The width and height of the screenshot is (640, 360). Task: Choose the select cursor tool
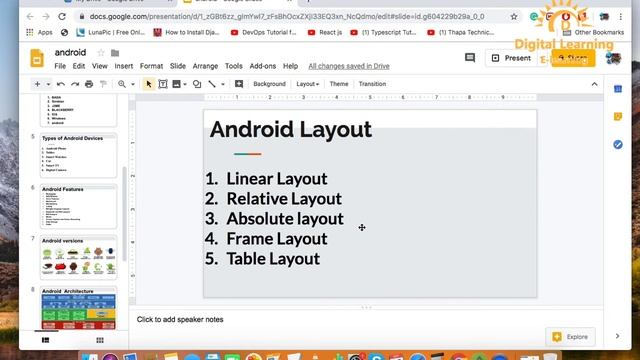tap(149, 84)
